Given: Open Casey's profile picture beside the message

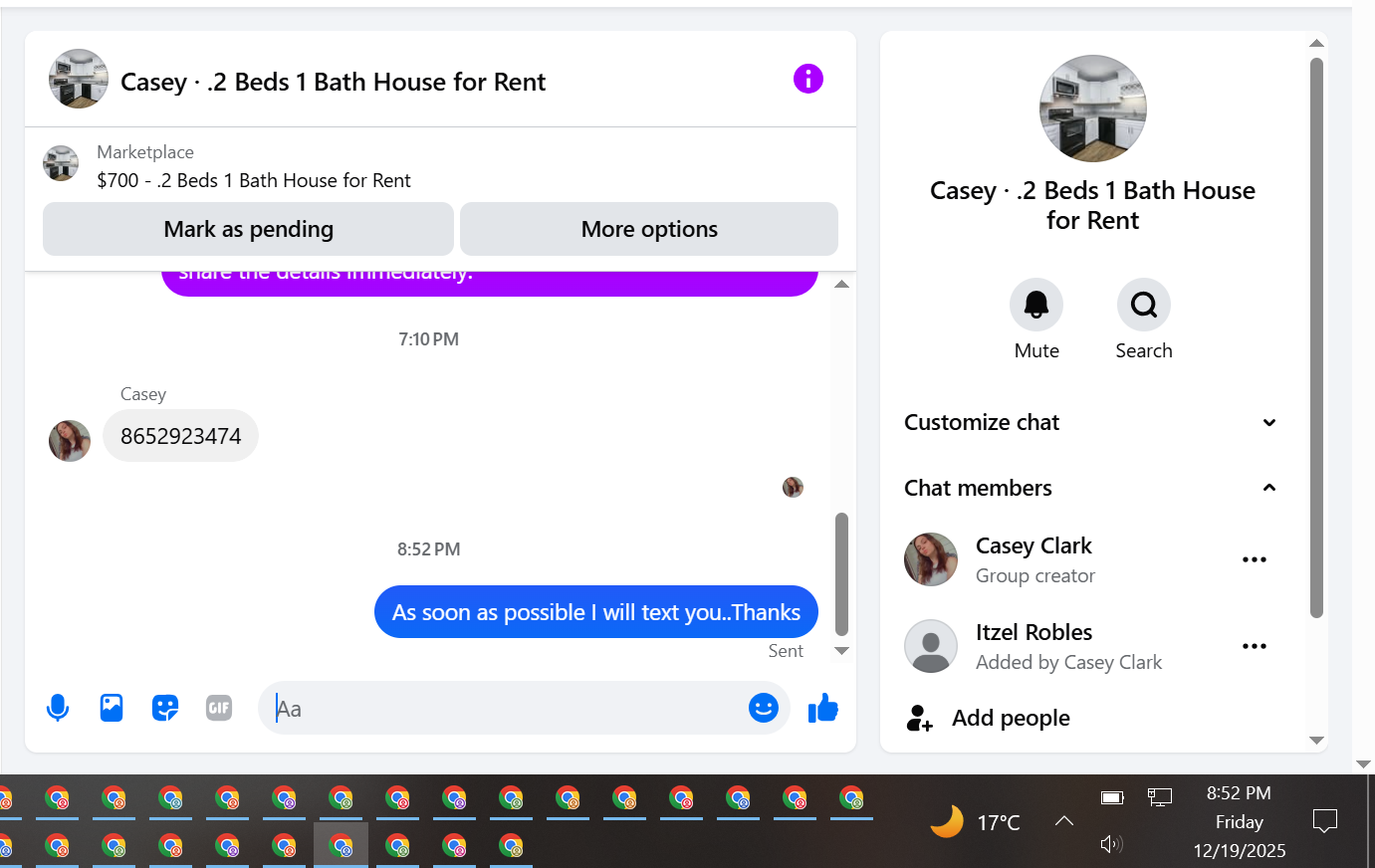Looking at the screenshot, I should (70, 441).
